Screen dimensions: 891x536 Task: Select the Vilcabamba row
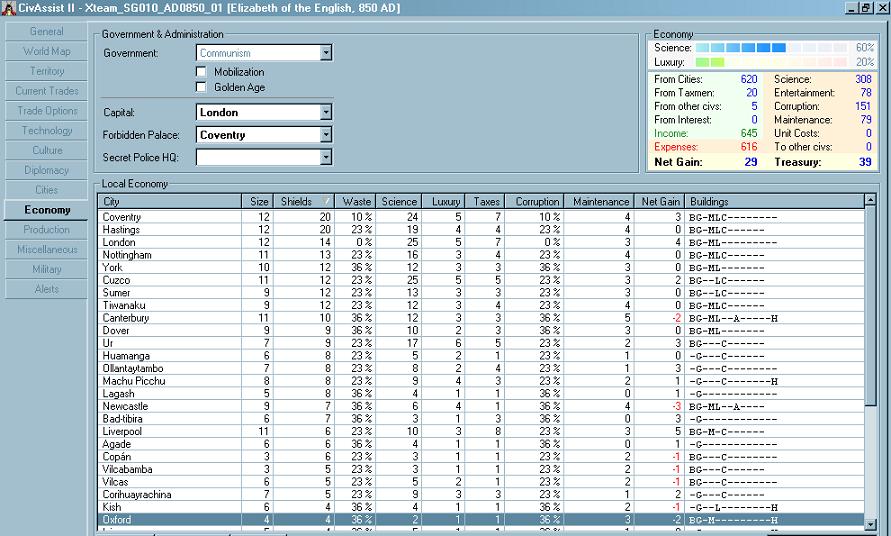tap(481, 469)
